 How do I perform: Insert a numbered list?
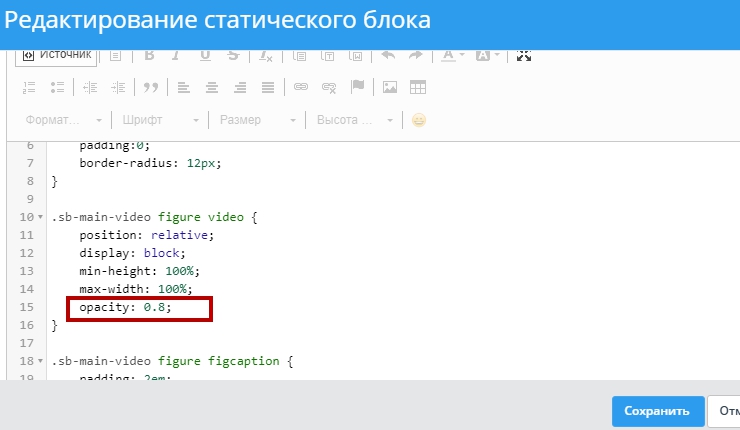29,88
